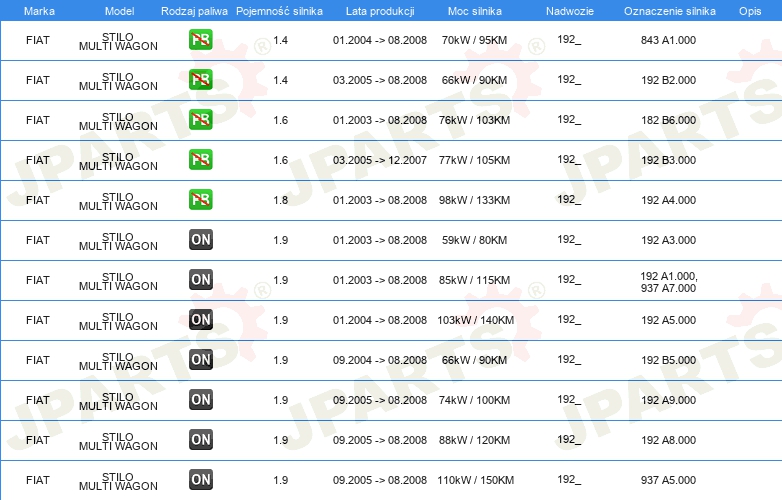
Task: Click the petrol icon in the 192 A4.000 row
Action: pos(200,199)
